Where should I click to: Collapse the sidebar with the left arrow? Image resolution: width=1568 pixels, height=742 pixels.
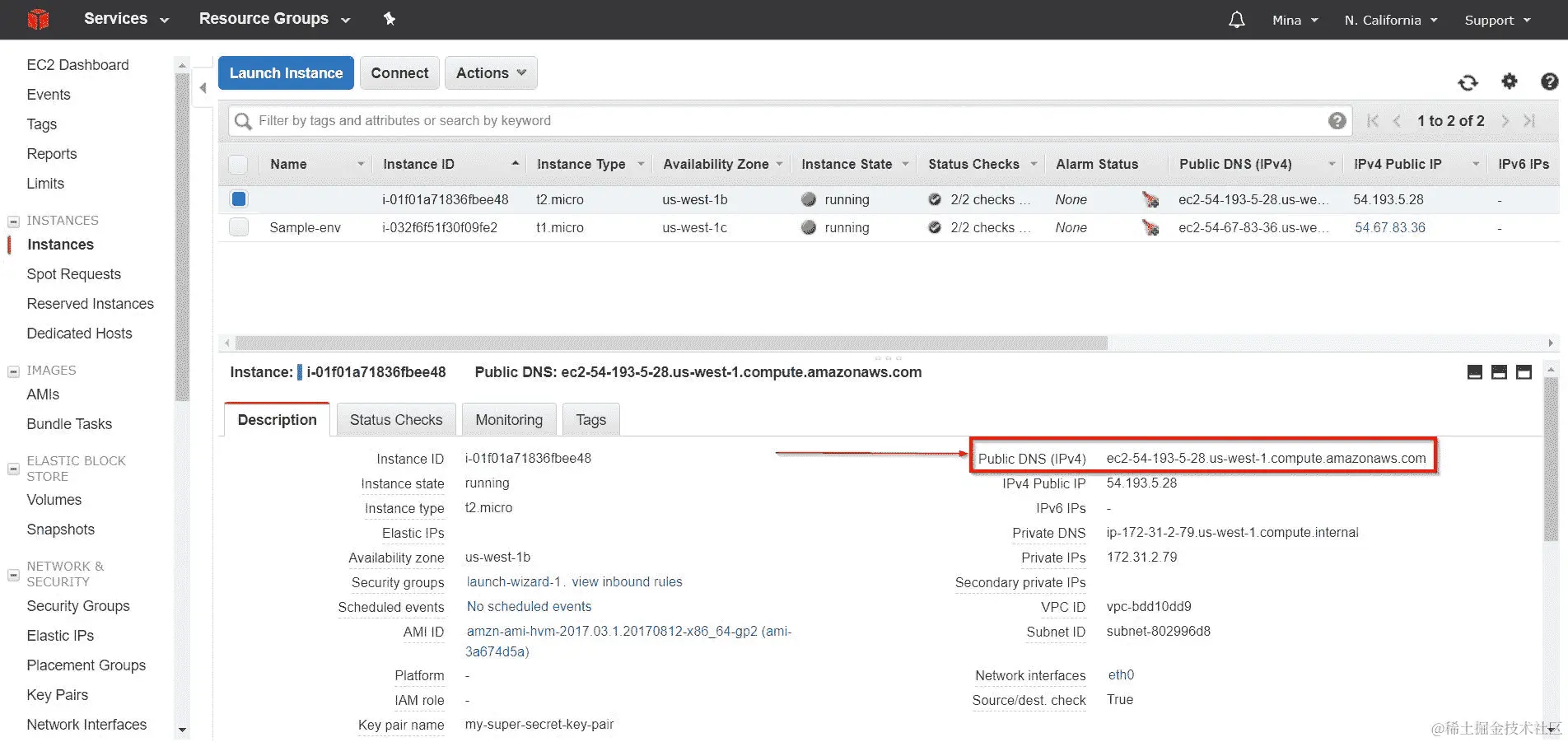[203, 88]
